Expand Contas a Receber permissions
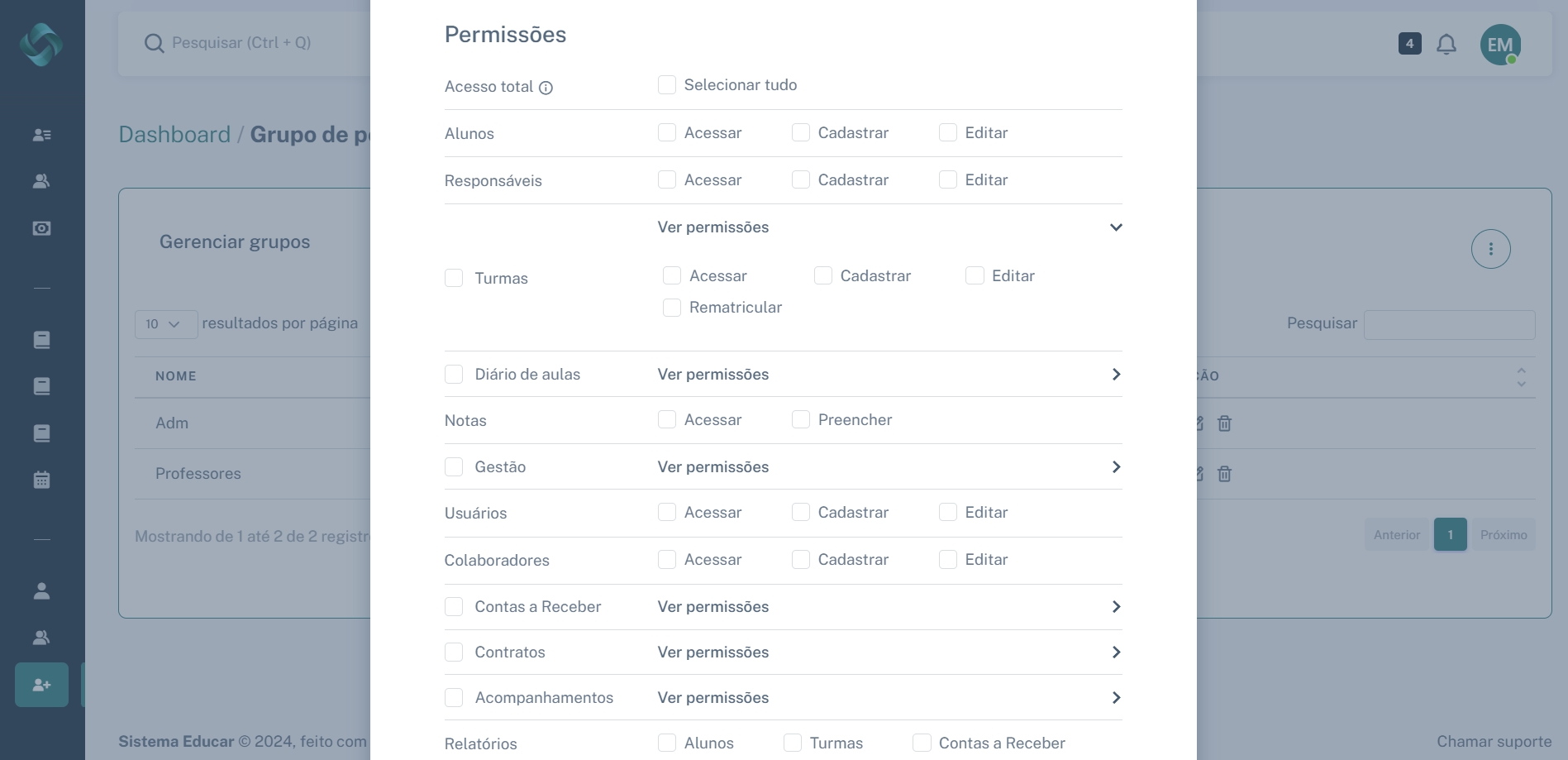 point(1116,607)
